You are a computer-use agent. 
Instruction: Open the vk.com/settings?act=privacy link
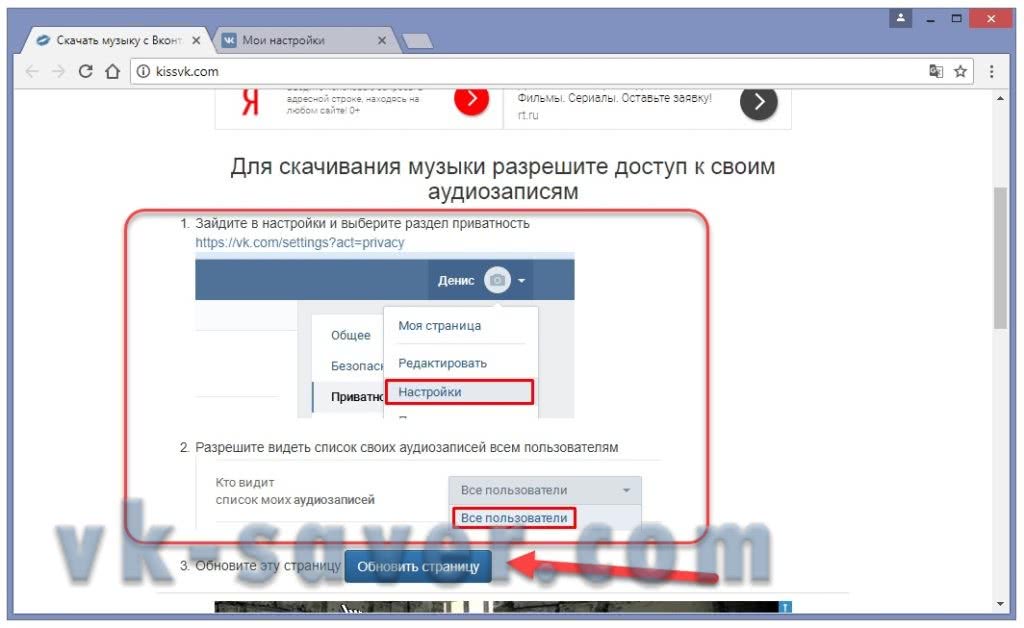(300, 242)
